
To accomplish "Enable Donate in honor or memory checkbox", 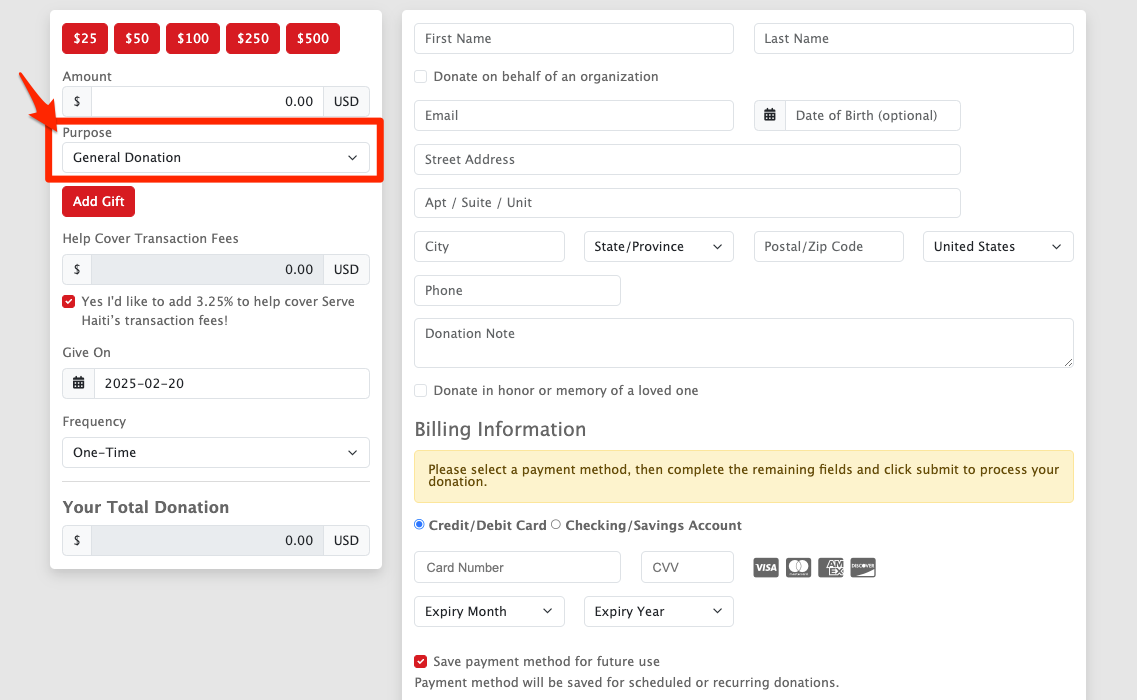I will (421, 391).
